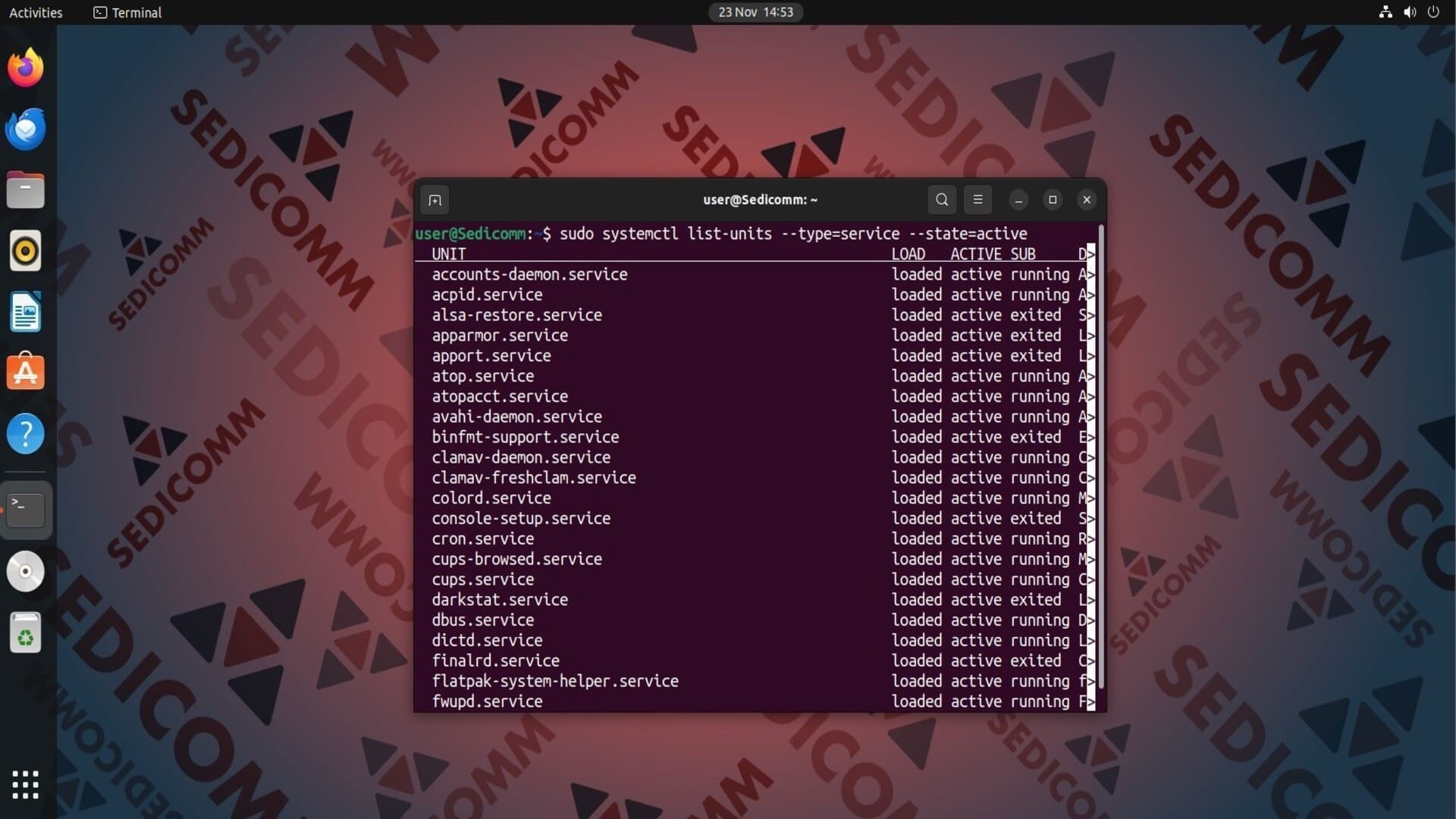
Task: Minimize the terminal window
Action: tap(1018, 200)
